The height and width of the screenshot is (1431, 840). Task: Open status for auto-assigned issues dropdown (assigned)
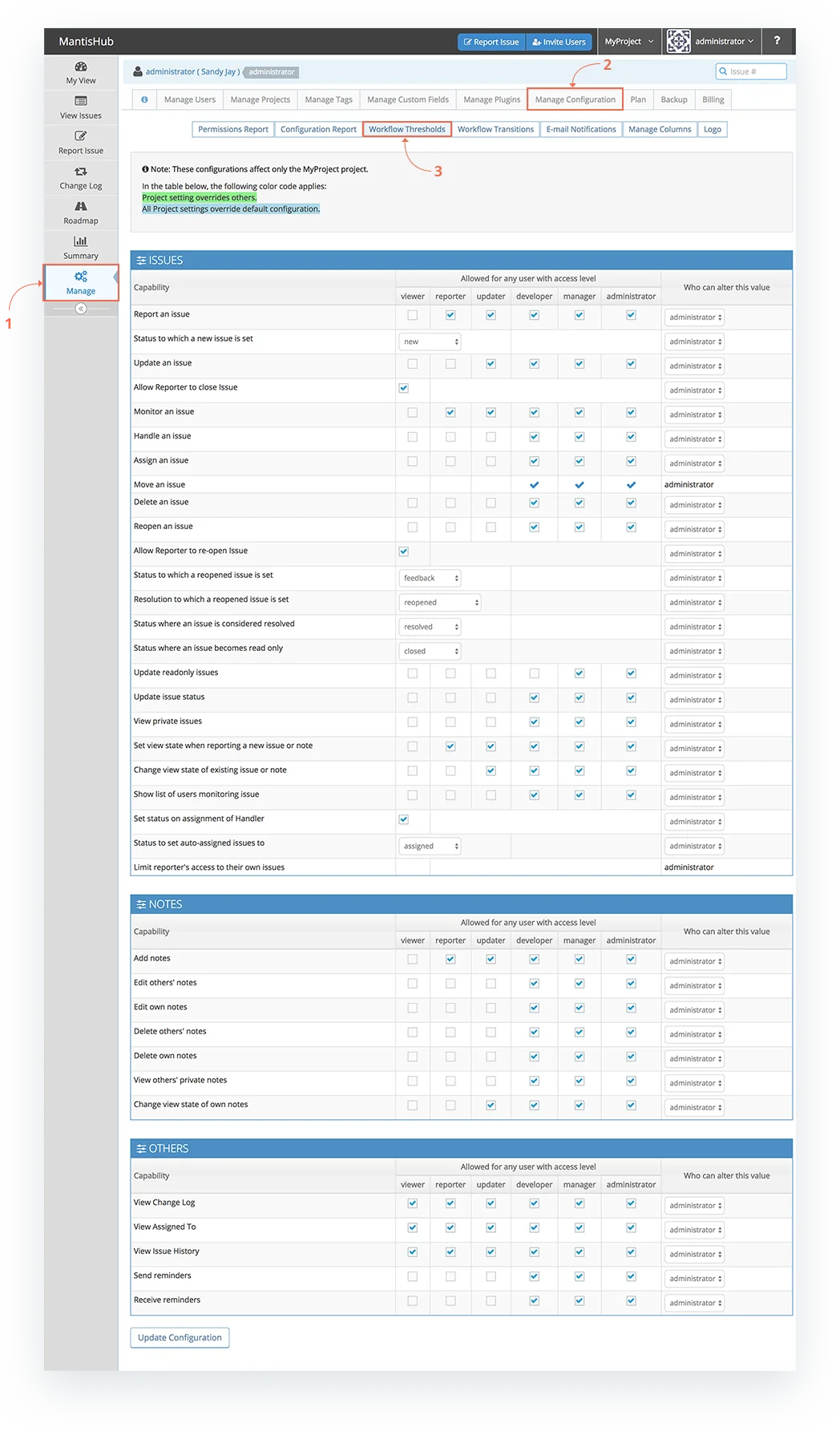tap(430, 847)
